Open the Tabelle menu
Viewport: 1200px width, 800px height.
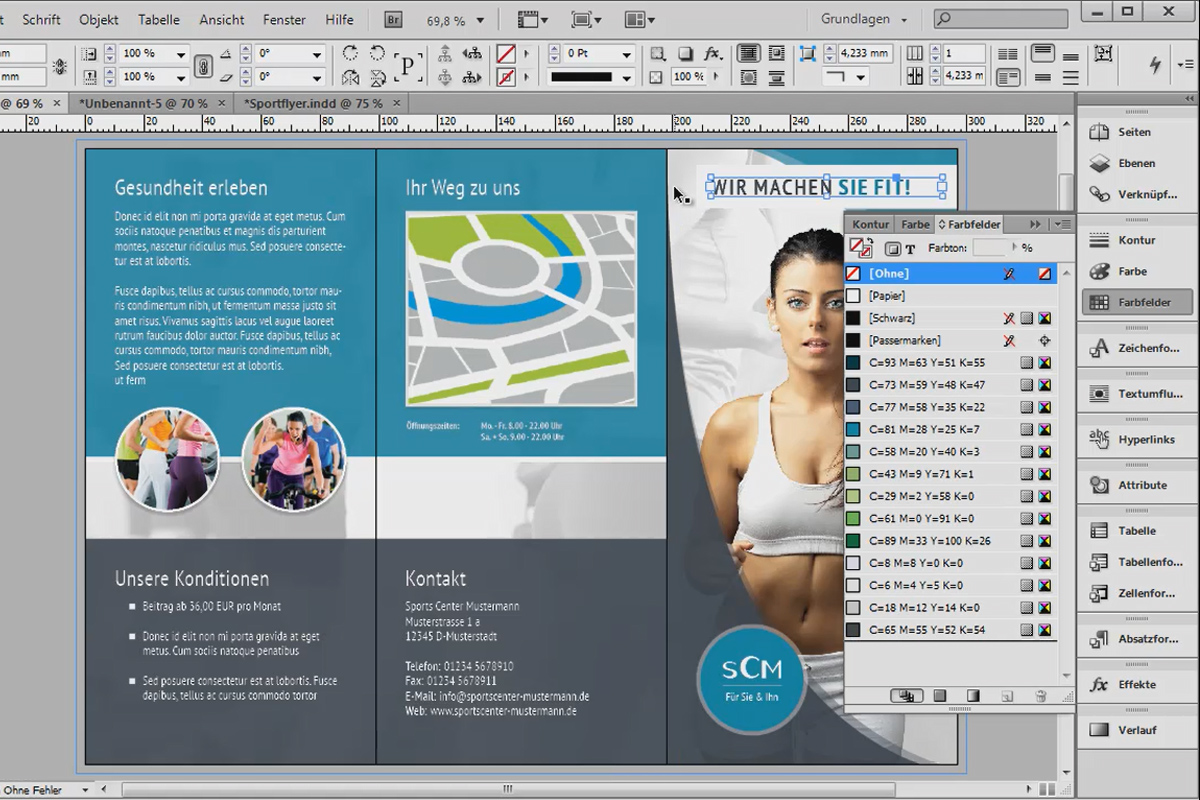159,20
